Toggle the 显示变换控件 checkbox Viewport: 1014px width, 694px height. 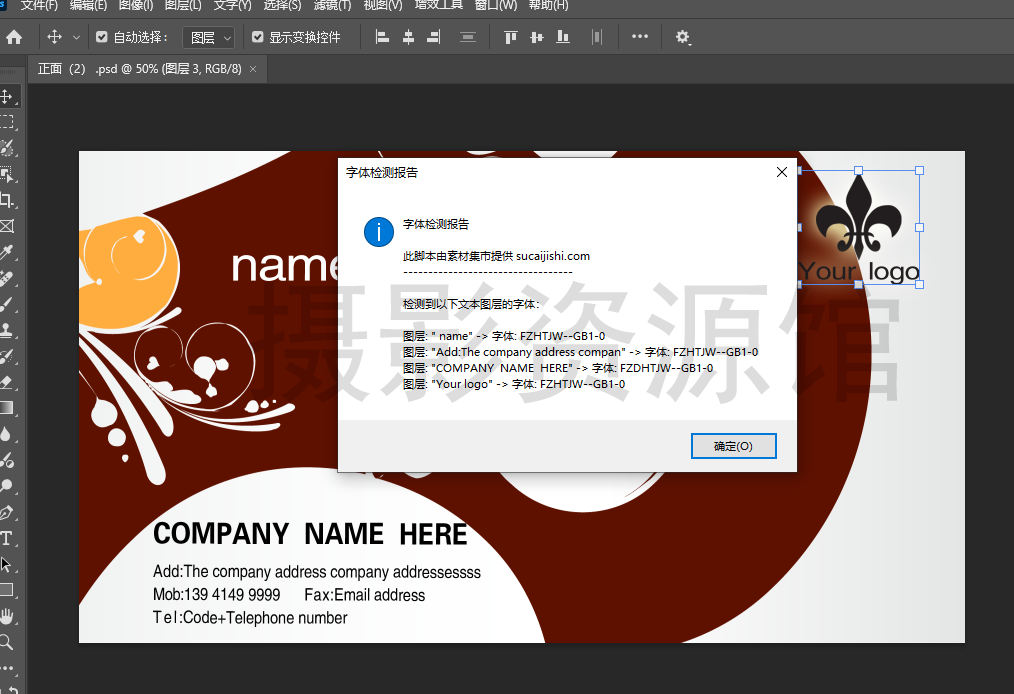[258, 37]
